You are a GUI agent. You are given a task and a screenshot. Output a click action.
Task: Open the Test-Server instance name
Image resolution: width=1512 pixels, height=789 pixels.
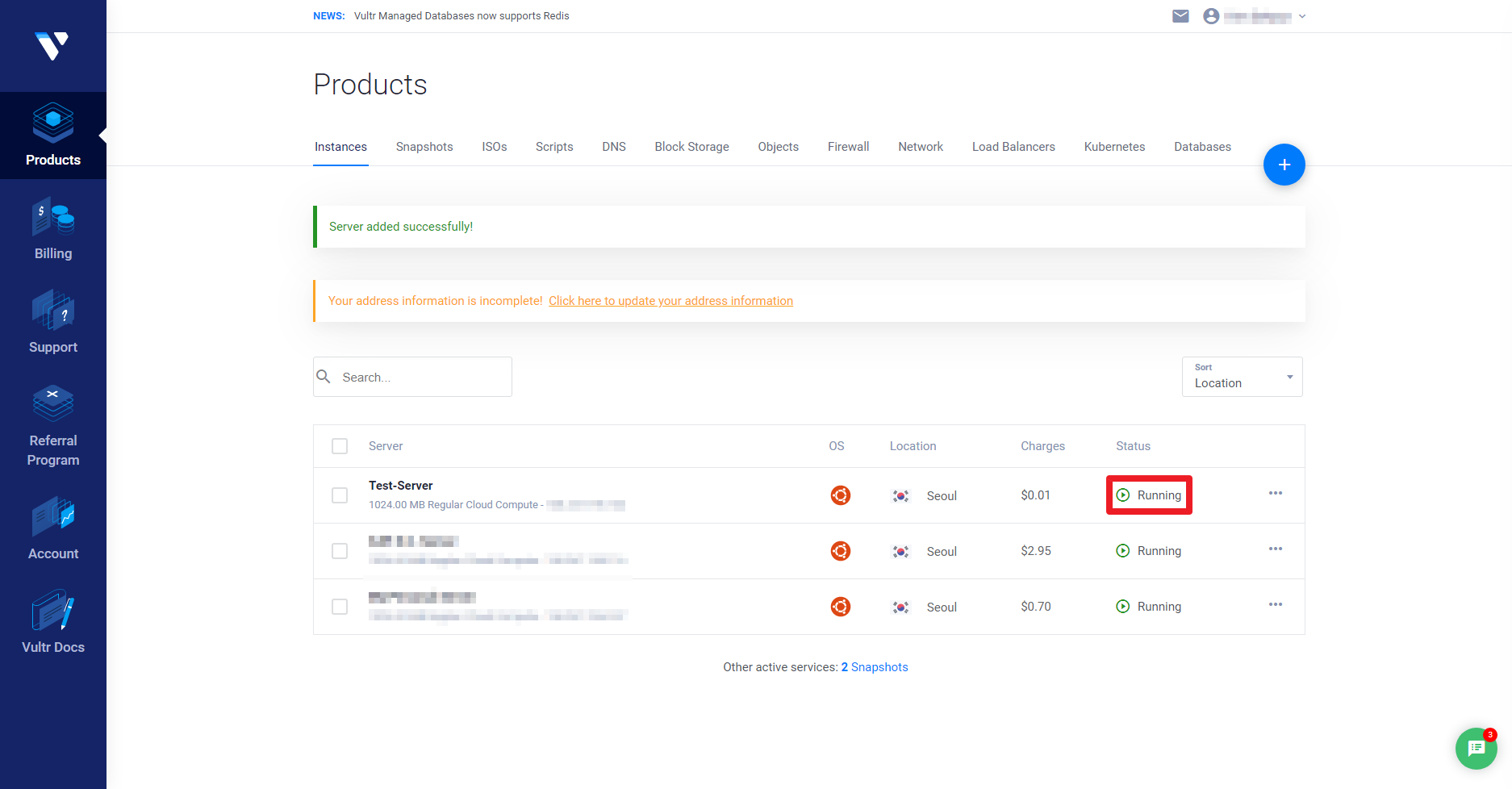click(x=401, y=486)
